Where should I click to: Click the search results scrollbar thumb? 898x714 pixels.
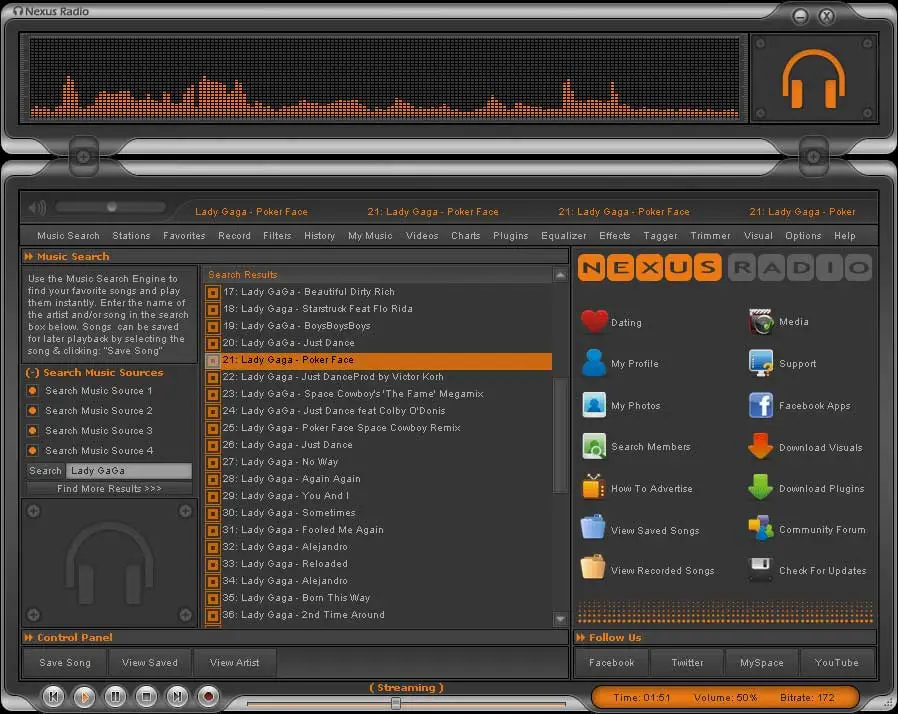click(560, 435)
